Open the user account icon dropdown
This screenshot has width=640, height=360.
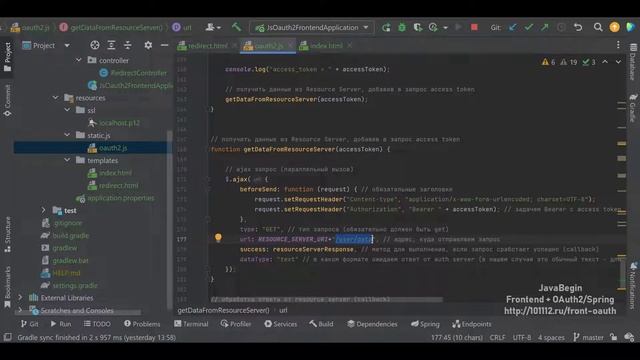click(213, 27)
